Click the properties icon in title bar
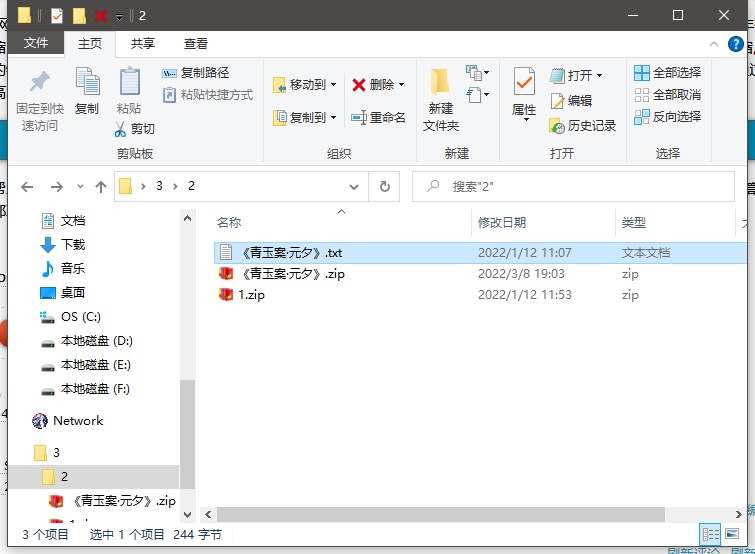 click(x=57, y=16)
